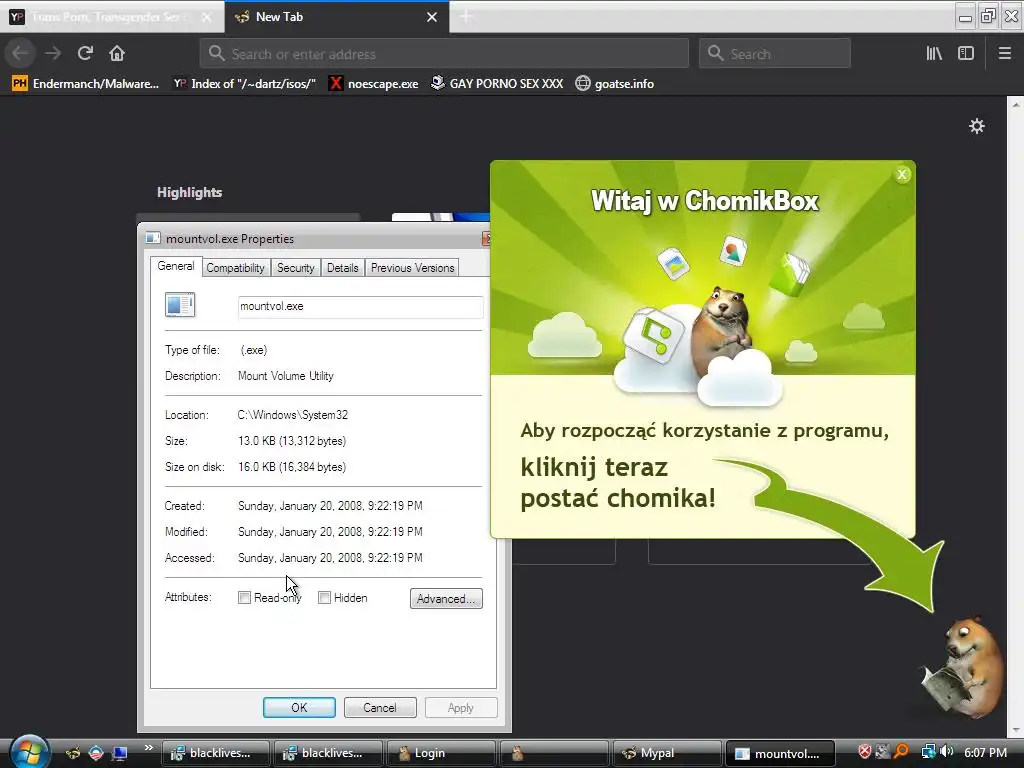
Task: Click Cancel in Properties dialog
Action: point(379,707)
